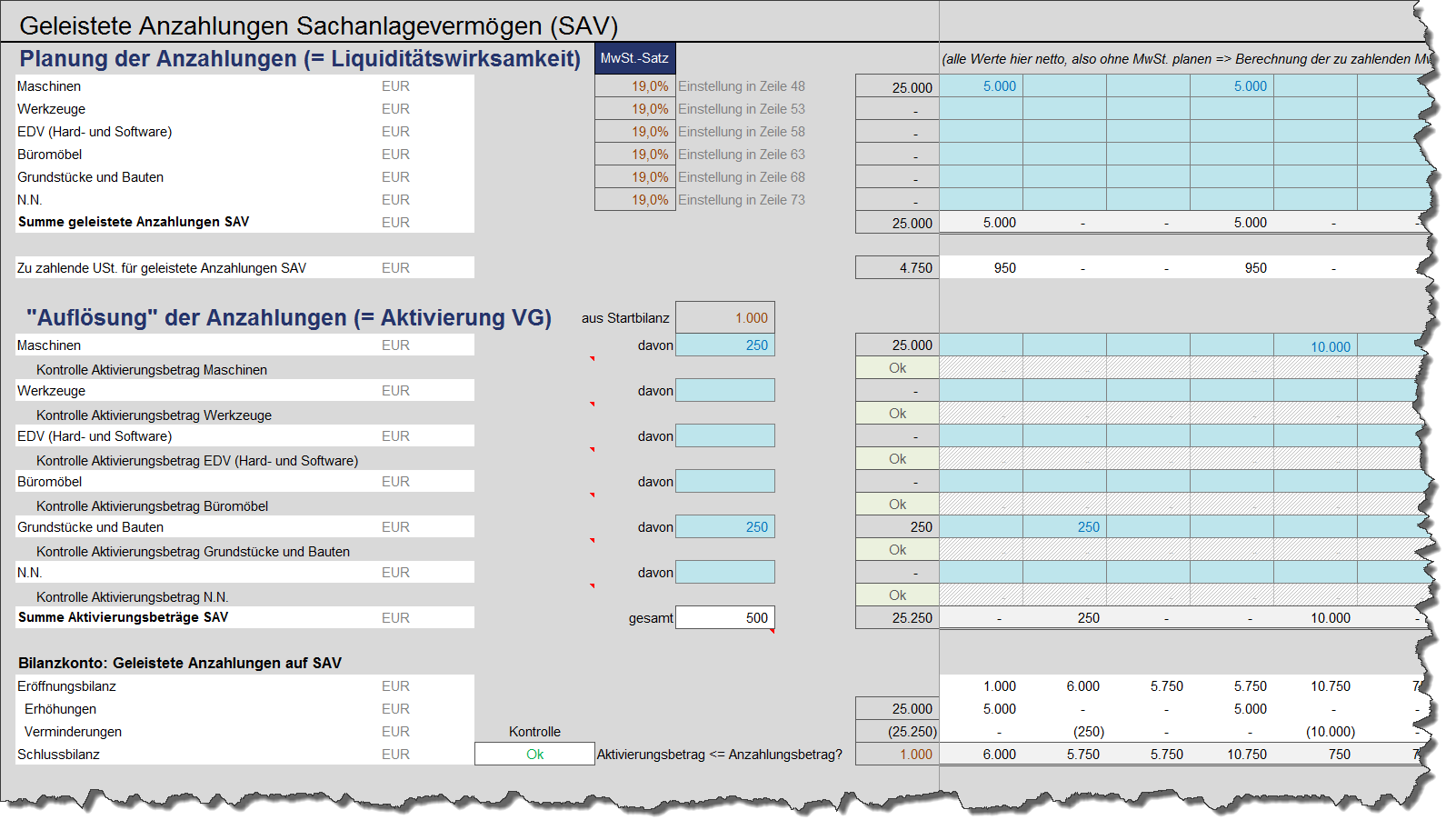Select the green Ok Kontrolle cell

click(534, 755)
